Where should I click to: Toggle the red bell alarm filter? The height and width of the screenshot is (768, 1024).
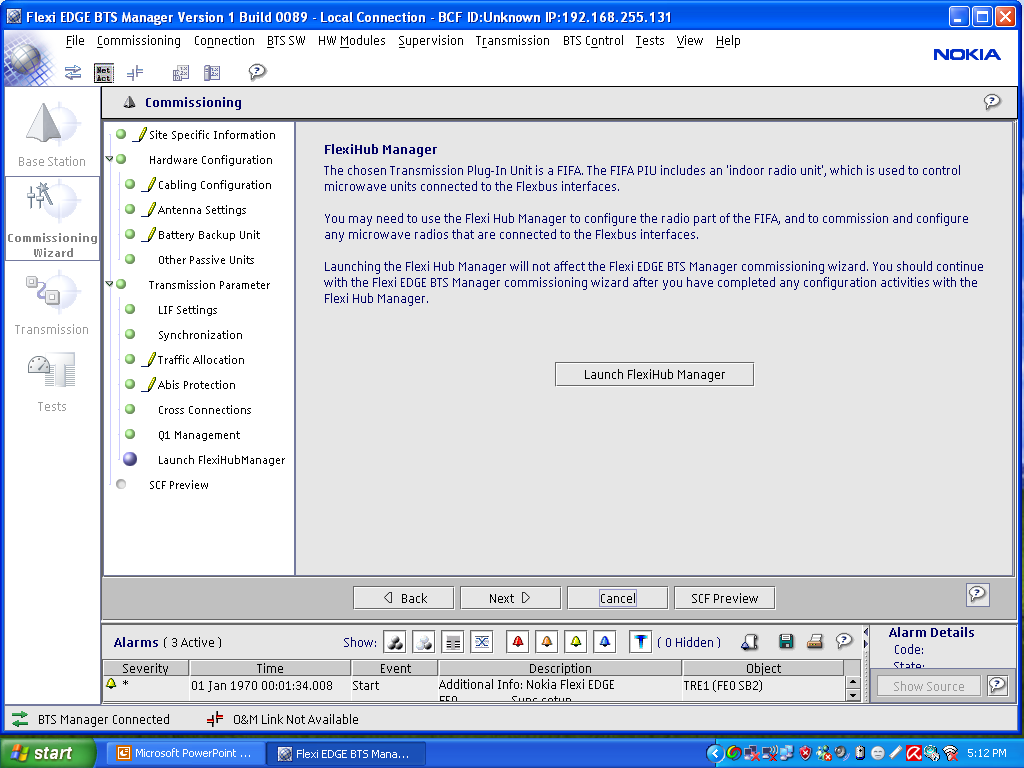click(518, 642)
